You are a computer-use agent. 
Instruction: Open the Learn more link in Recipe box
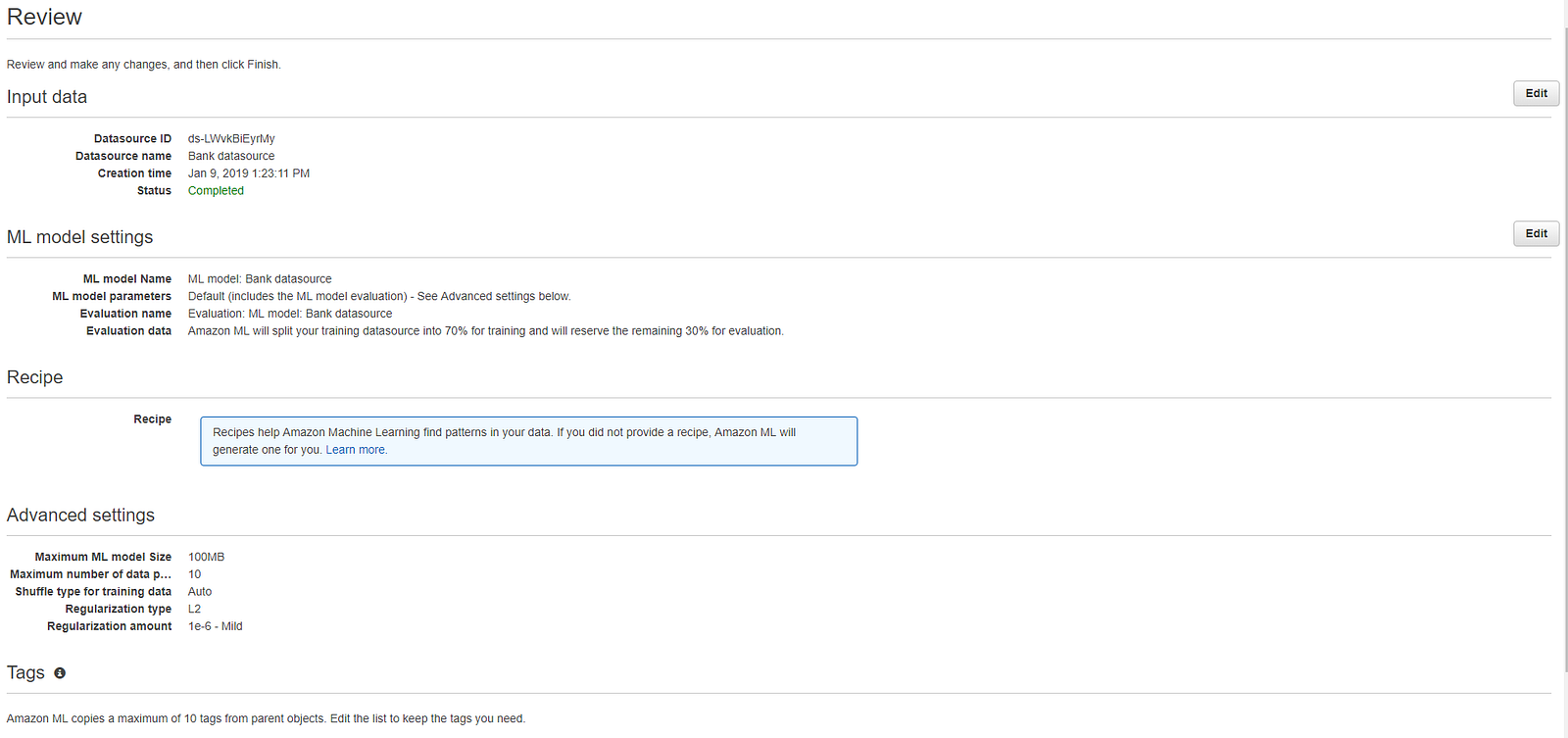click(x=356, y=450)
